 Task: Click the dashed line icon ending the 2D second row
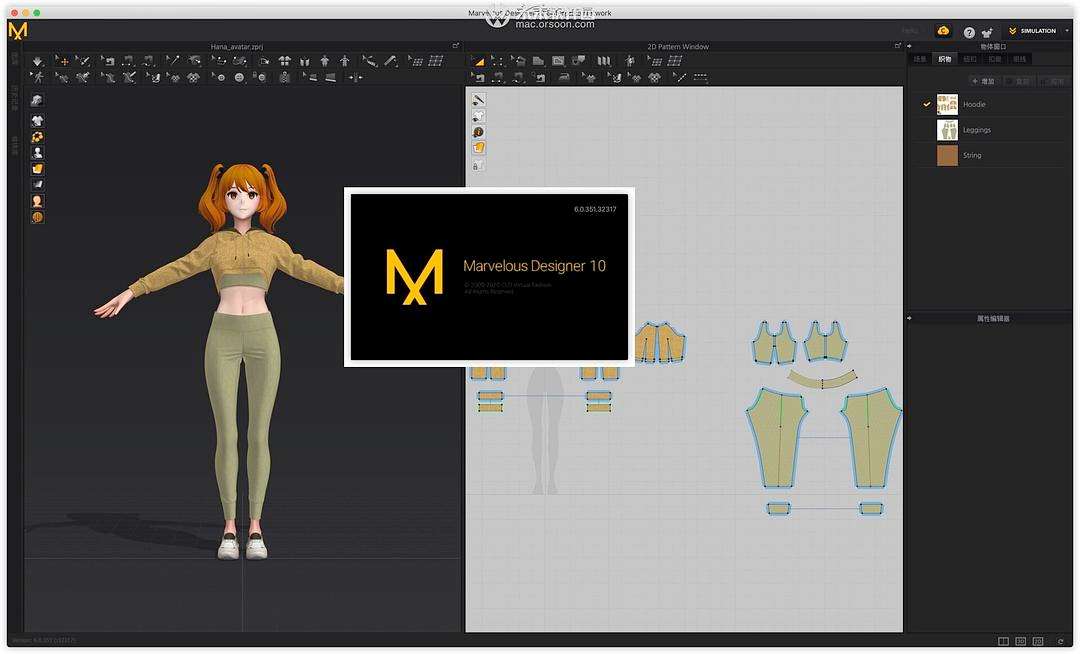[700, 77]
